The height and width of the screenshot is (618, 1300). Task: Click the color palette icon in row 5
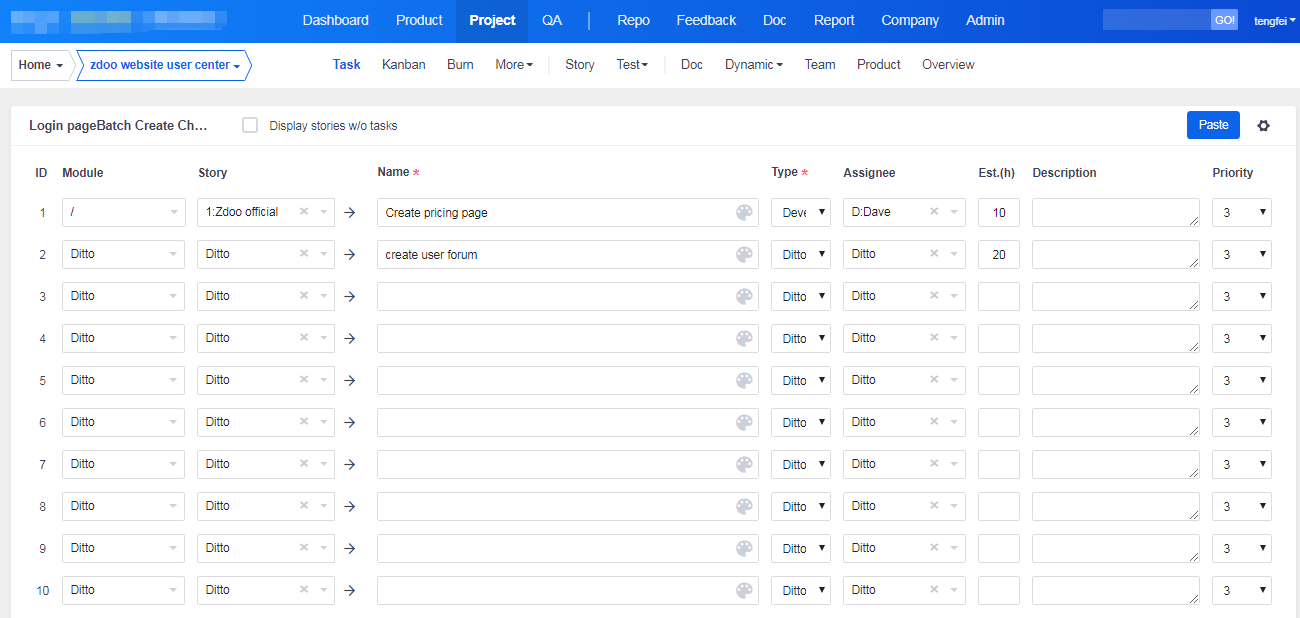(x=744, y=380)
